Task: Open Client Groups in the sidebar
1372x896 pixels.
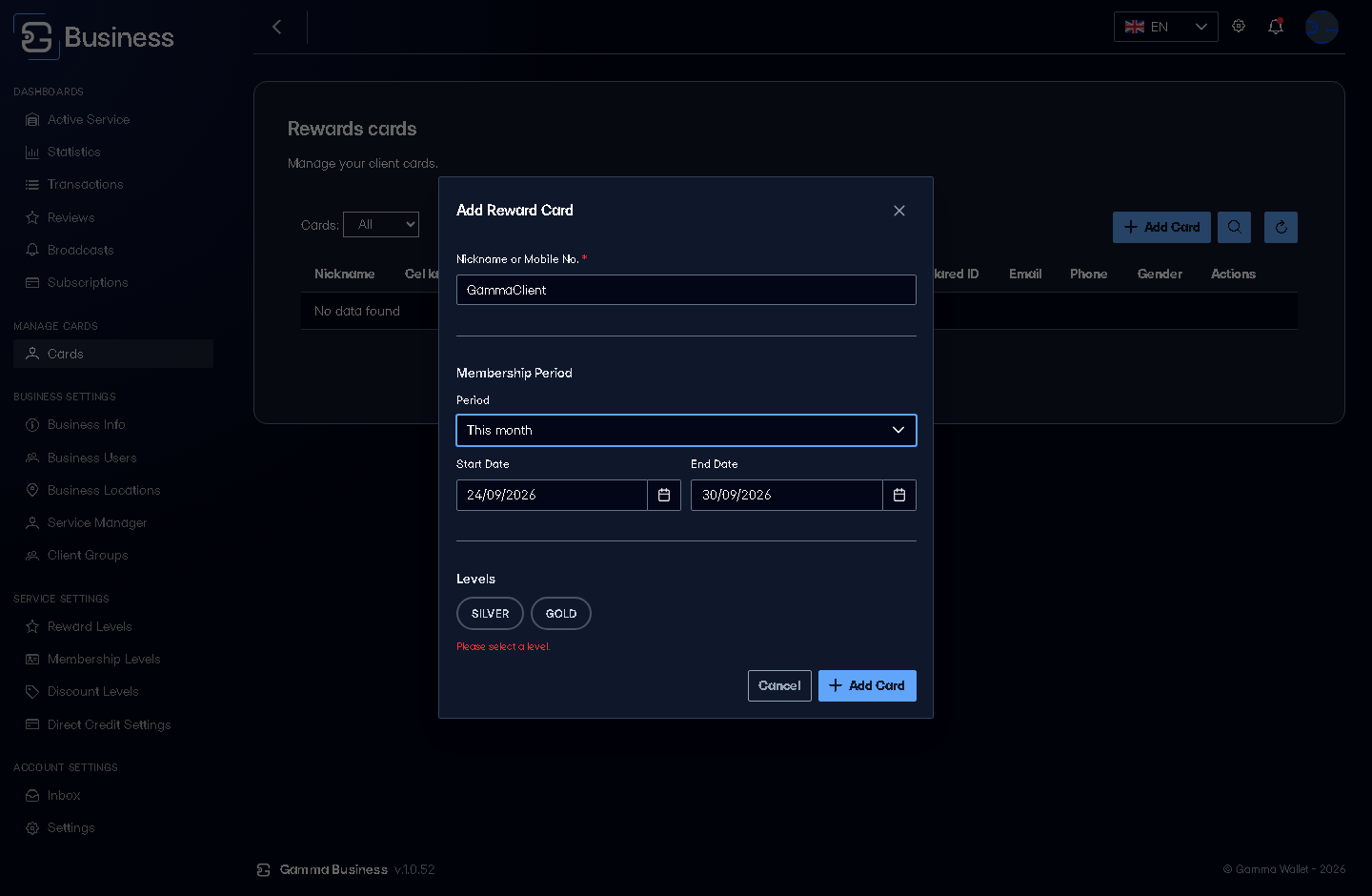Action: (x=113, y=555)
